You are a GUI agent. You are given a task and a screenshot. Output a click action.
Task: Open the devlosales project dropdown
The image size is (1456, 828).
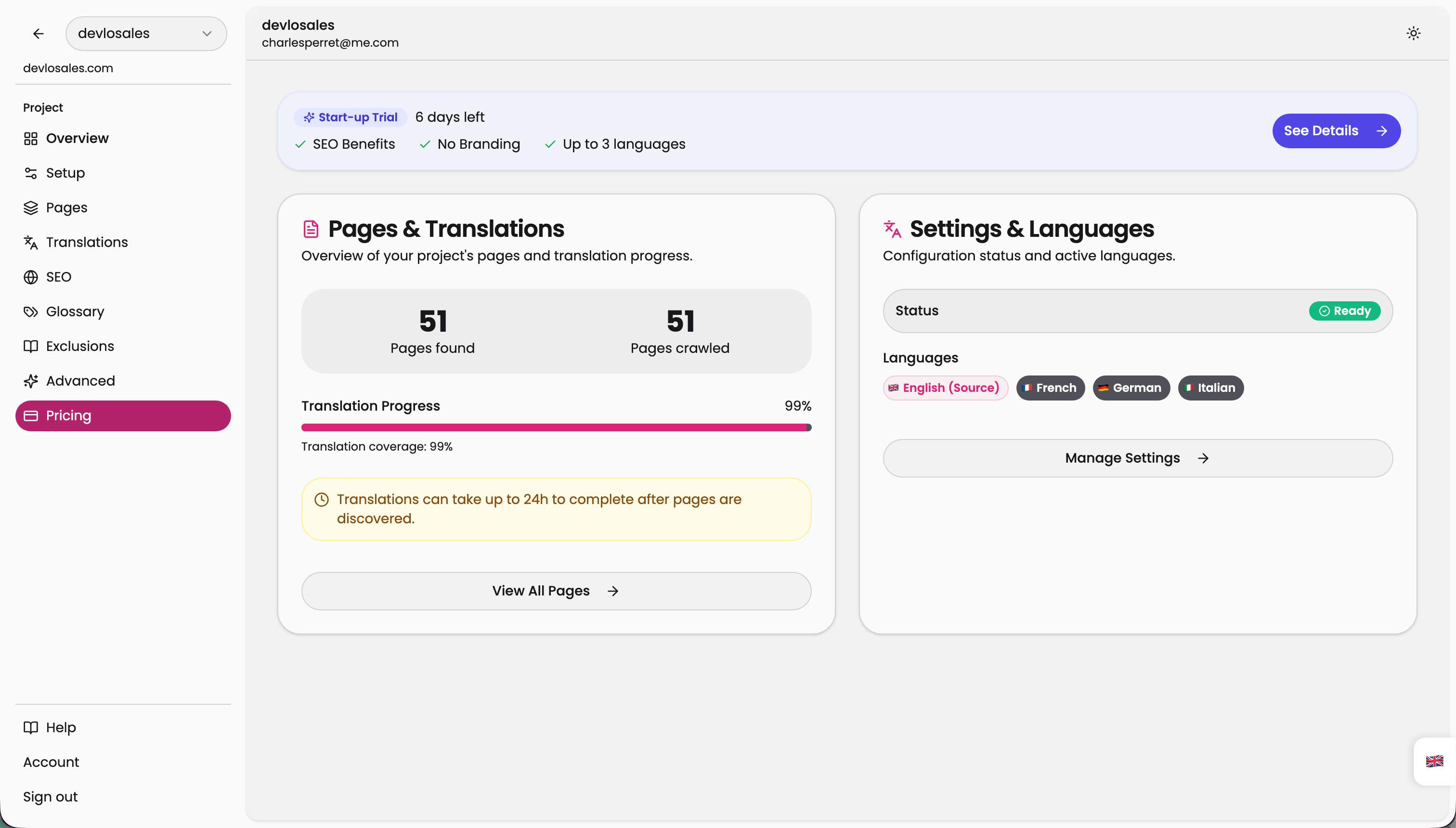pos(145,33)
